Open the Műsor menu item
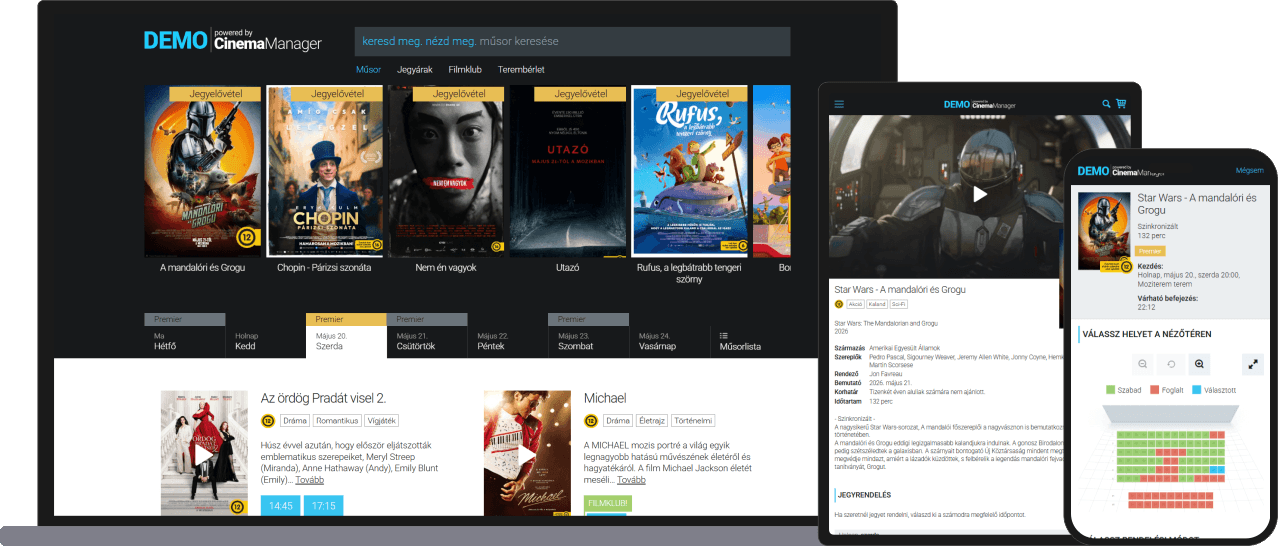1278x546 pixels. pyautogui.click(x=368, y=70)
